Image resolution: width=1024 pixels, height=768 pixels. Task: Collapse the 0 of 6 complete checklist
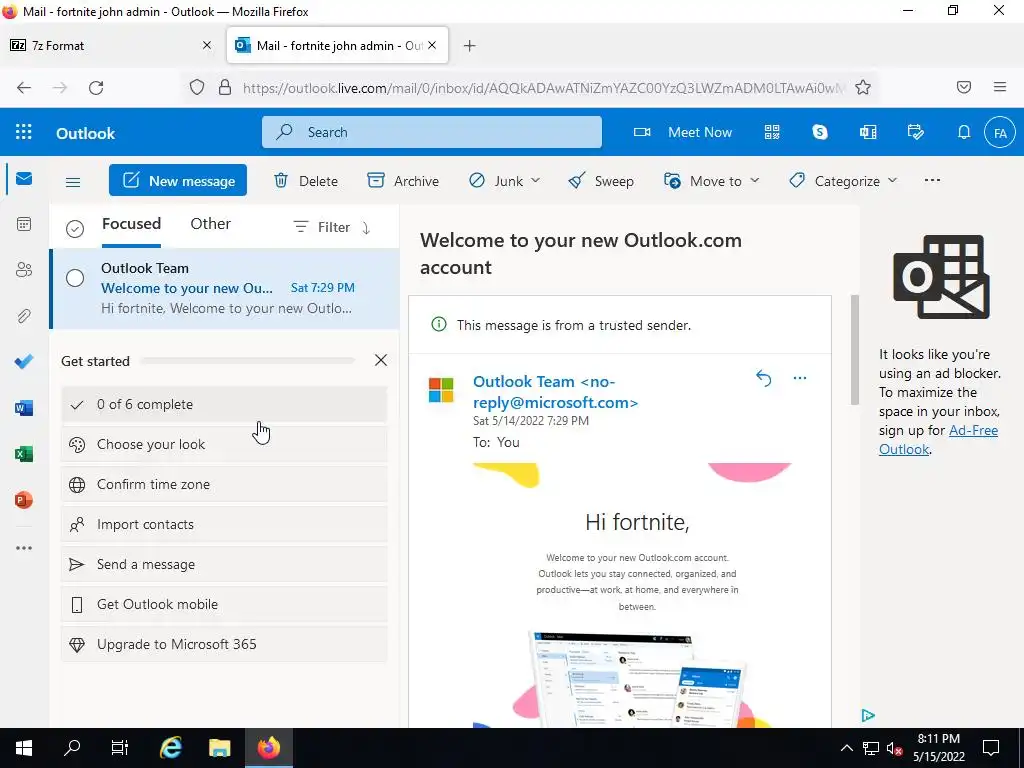pyautogui.click(x=224, y=404)
